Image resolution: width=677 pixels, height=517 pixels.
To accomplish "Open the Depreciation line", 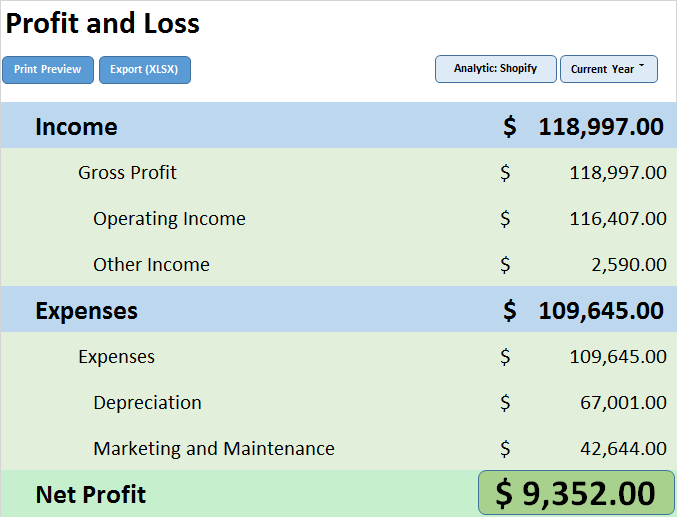I will pos(147,403).
